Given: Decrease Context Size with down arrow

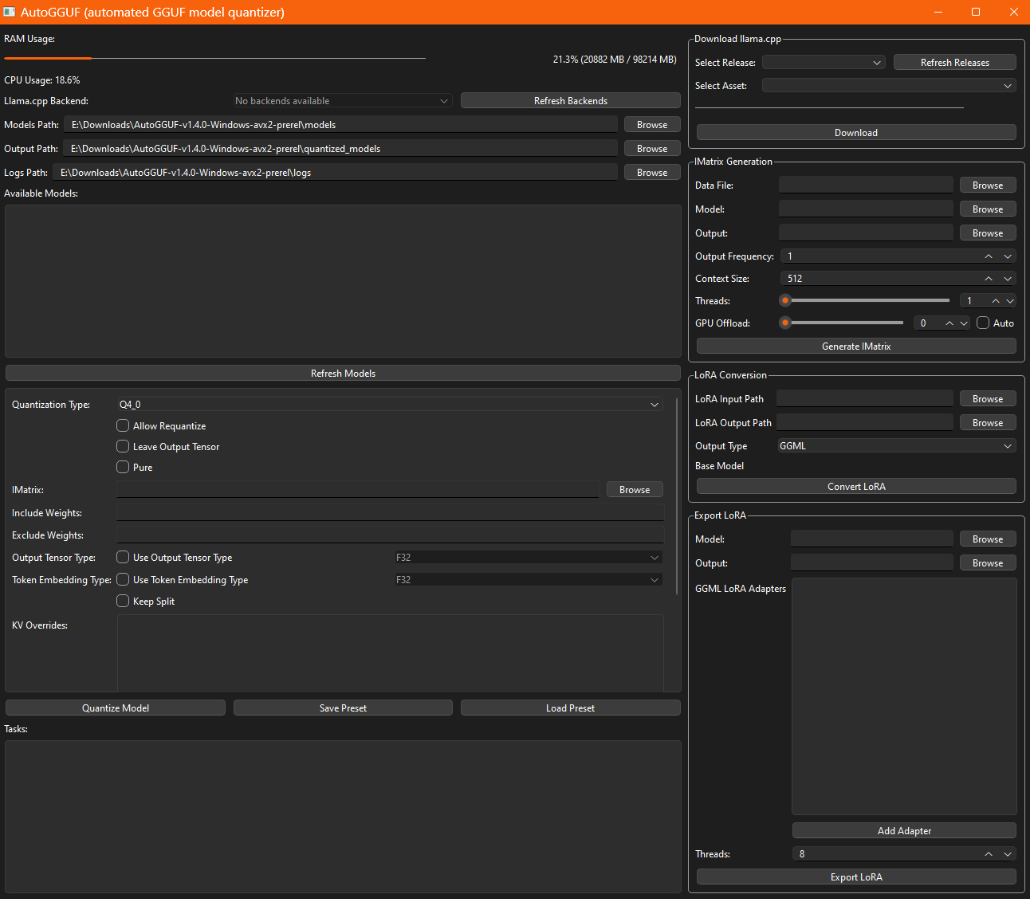Looking at the screenshot, I should coord(1008,279).
